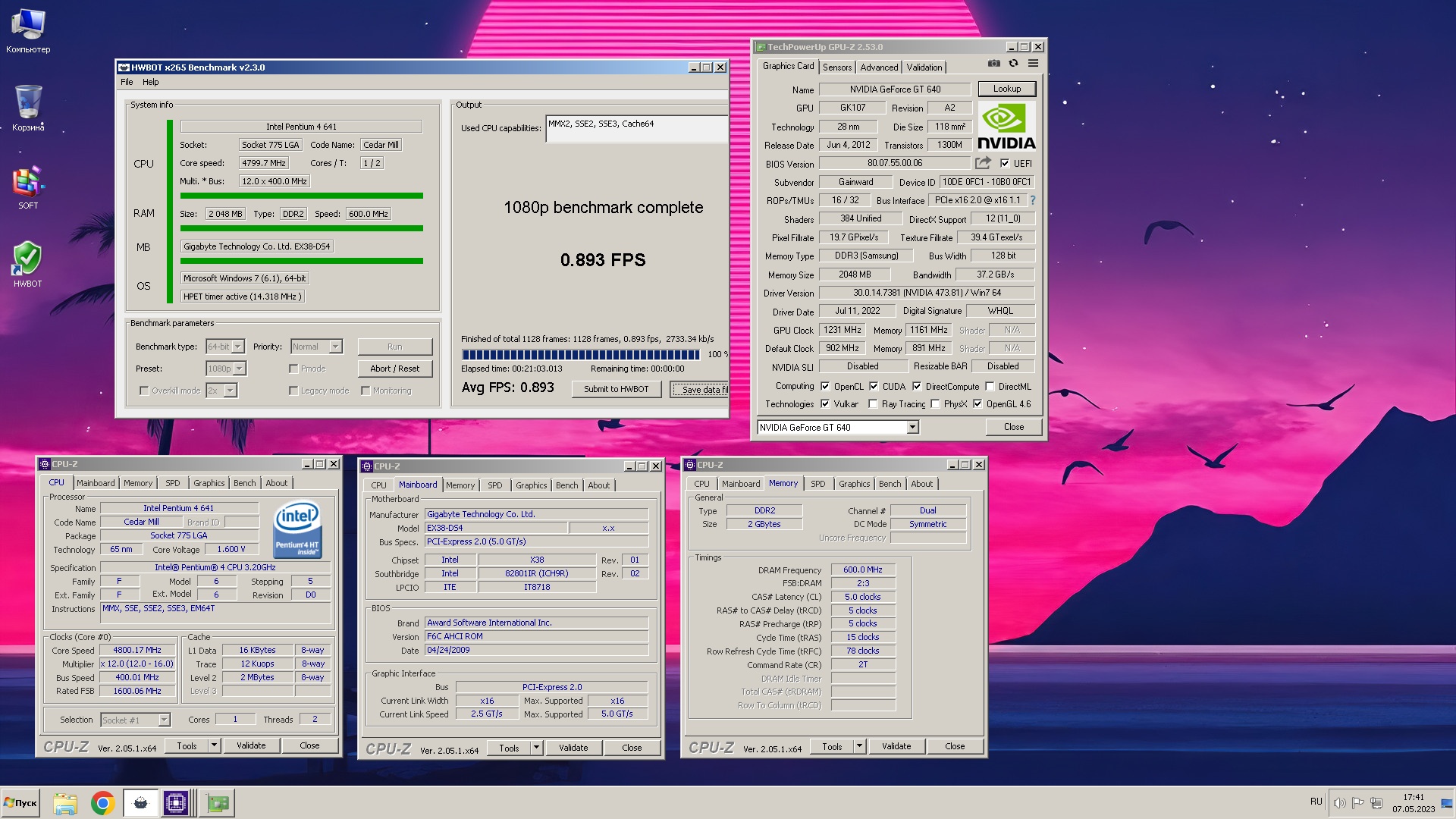1456x819 pixels.
Task: Click the benchmark progress bar
Action: coord(581,354)
